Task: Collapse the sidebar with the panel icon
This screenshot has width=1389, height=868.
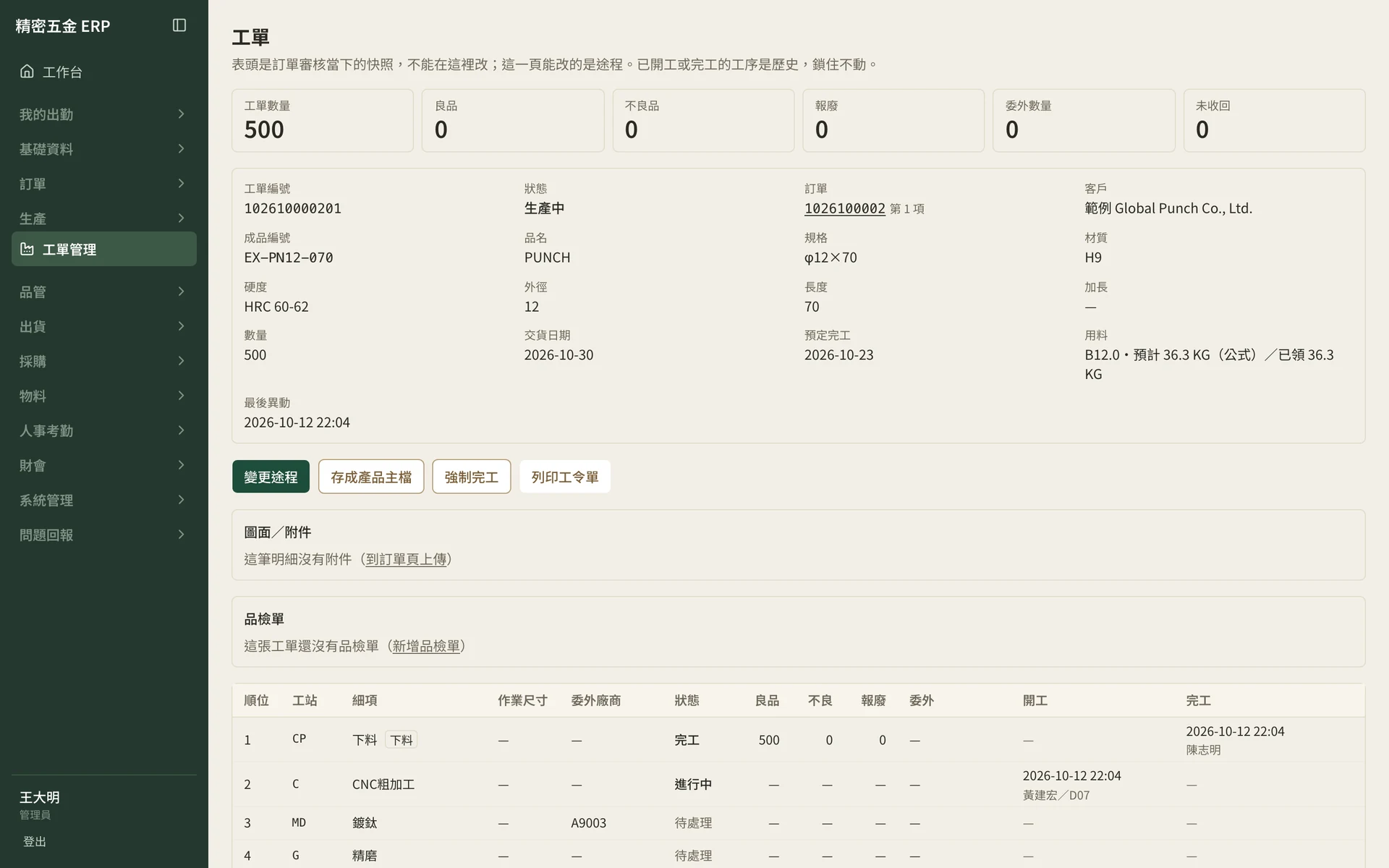Action: pyautogui.click(x=179, y=25)
